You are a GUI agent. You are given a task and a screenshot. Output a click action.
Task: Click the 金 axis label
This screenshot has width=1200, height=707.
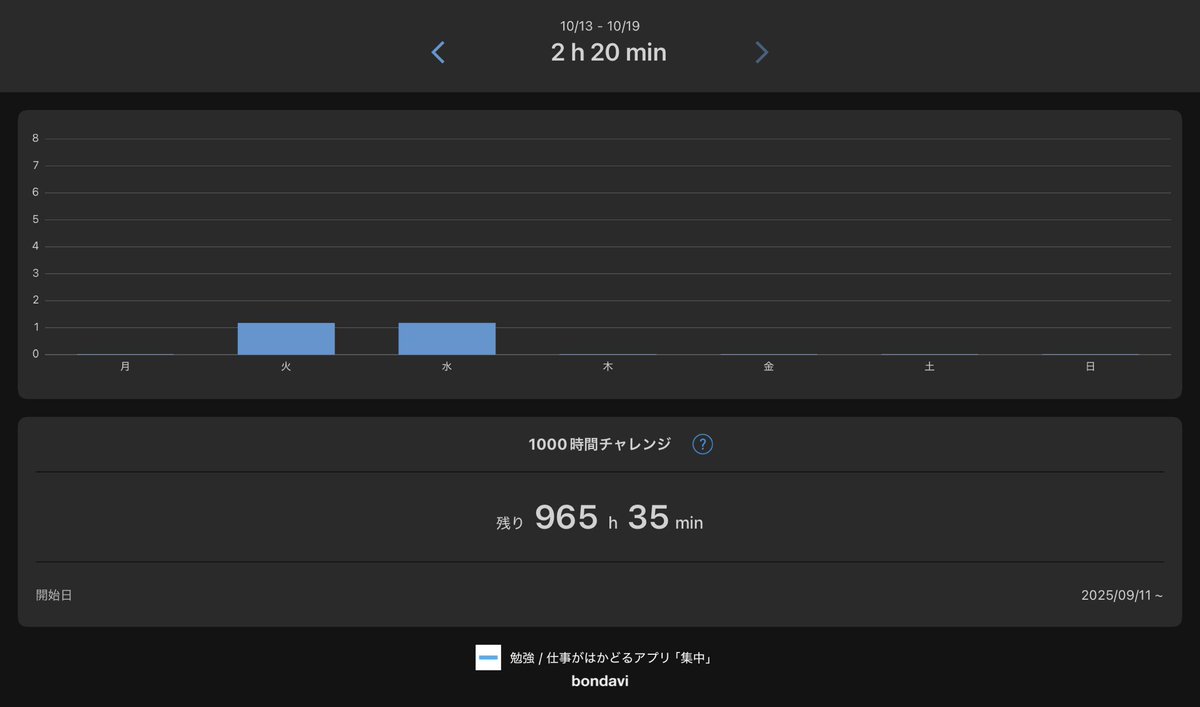click(x=769, y=367)
